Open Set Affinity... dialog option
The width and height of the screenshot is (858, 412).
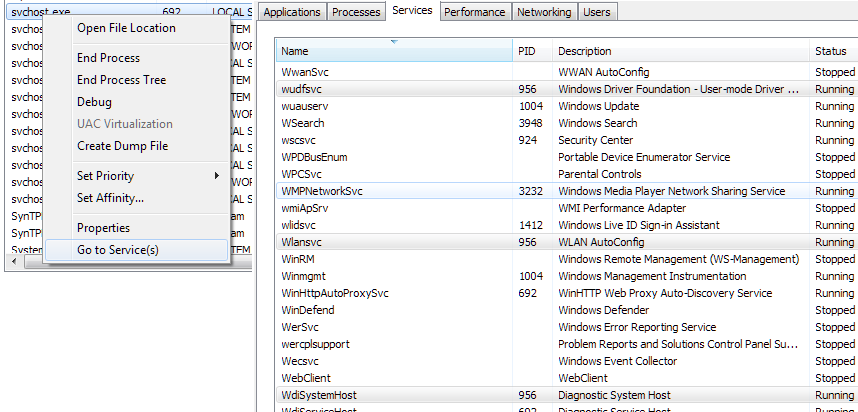[x=110, y=198]
